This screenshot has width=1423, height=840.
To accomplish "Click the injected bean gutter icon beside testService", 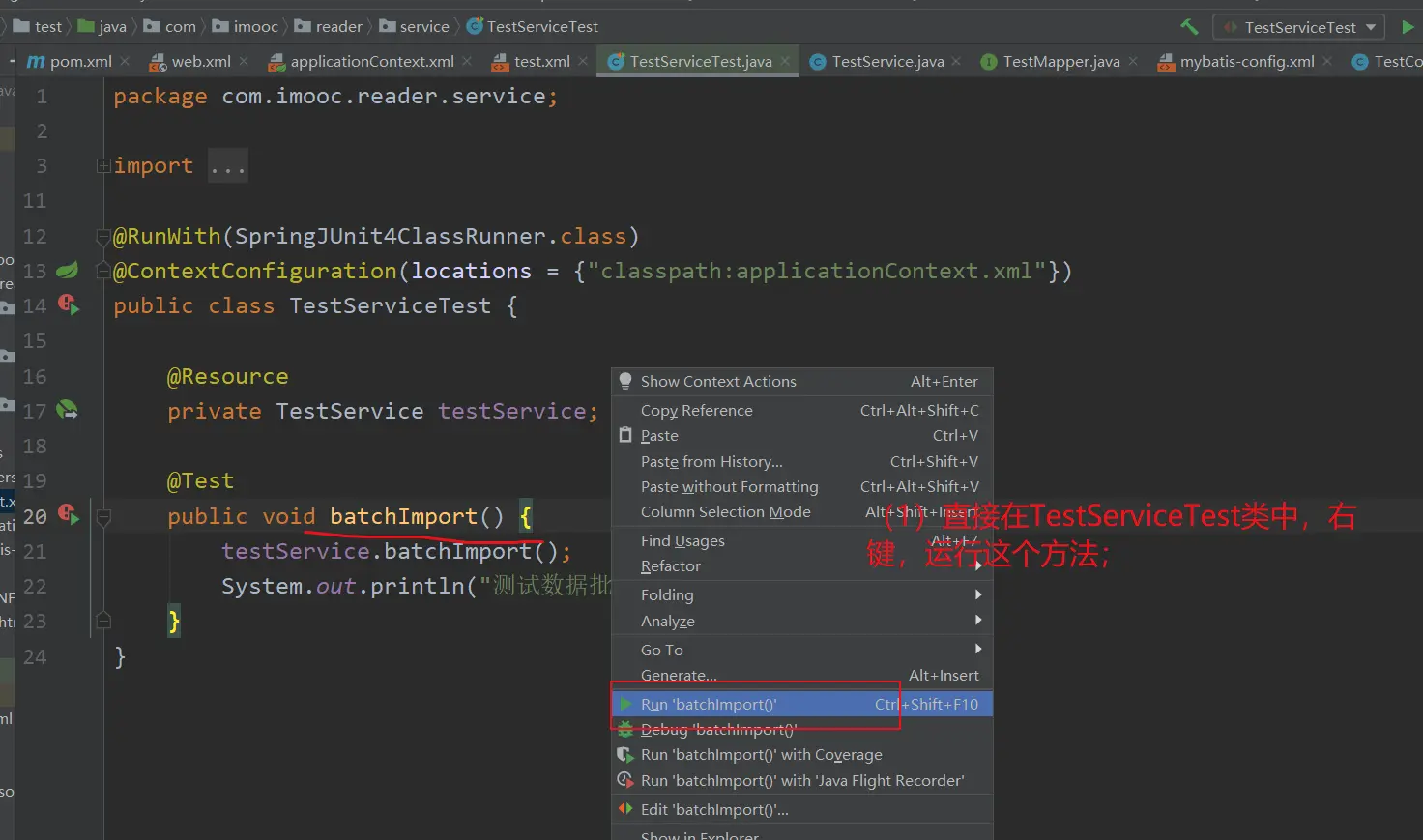I will 67,410.
